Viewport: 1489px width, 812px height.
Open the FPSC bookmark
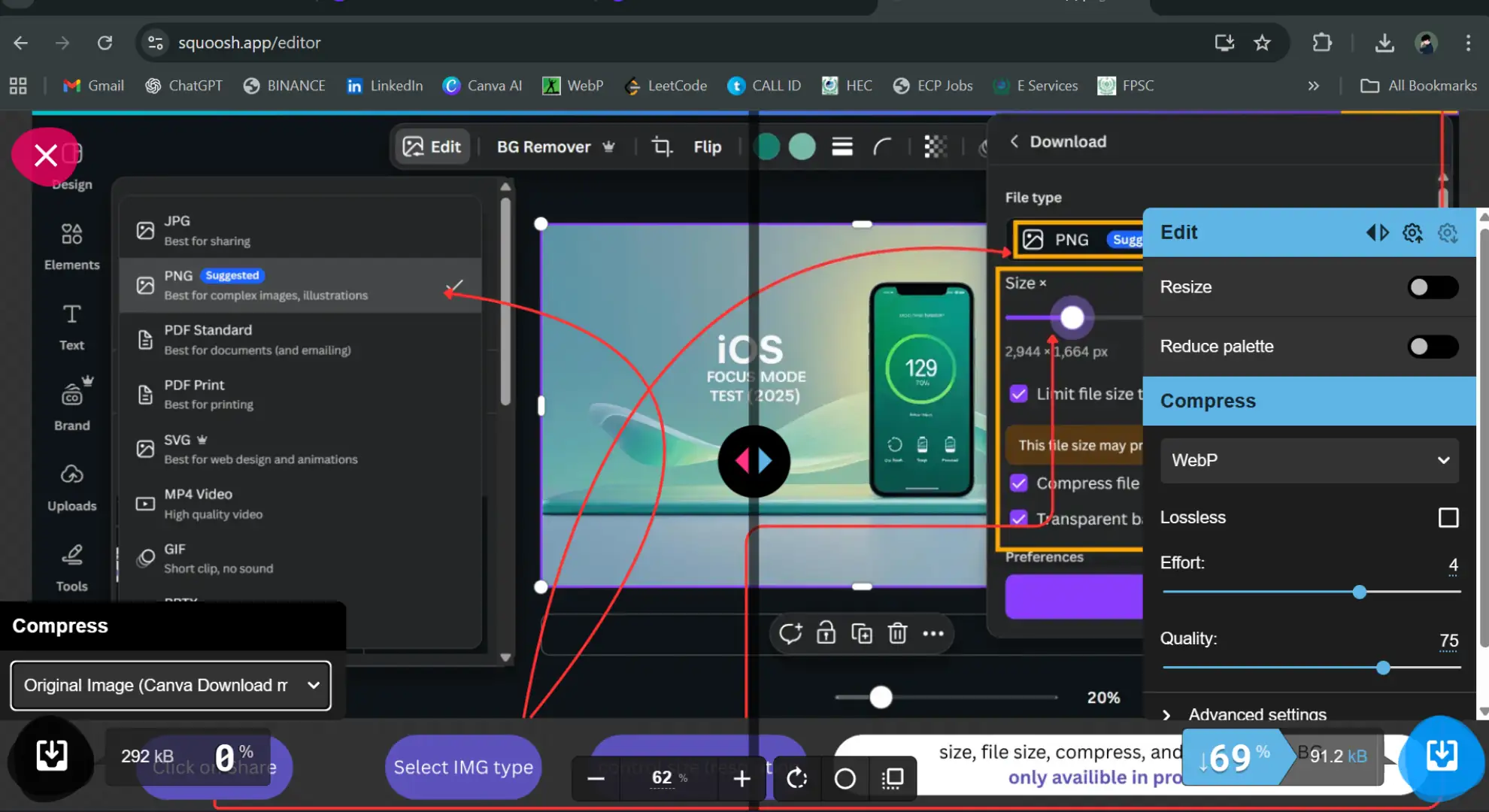coord(1126,86)
